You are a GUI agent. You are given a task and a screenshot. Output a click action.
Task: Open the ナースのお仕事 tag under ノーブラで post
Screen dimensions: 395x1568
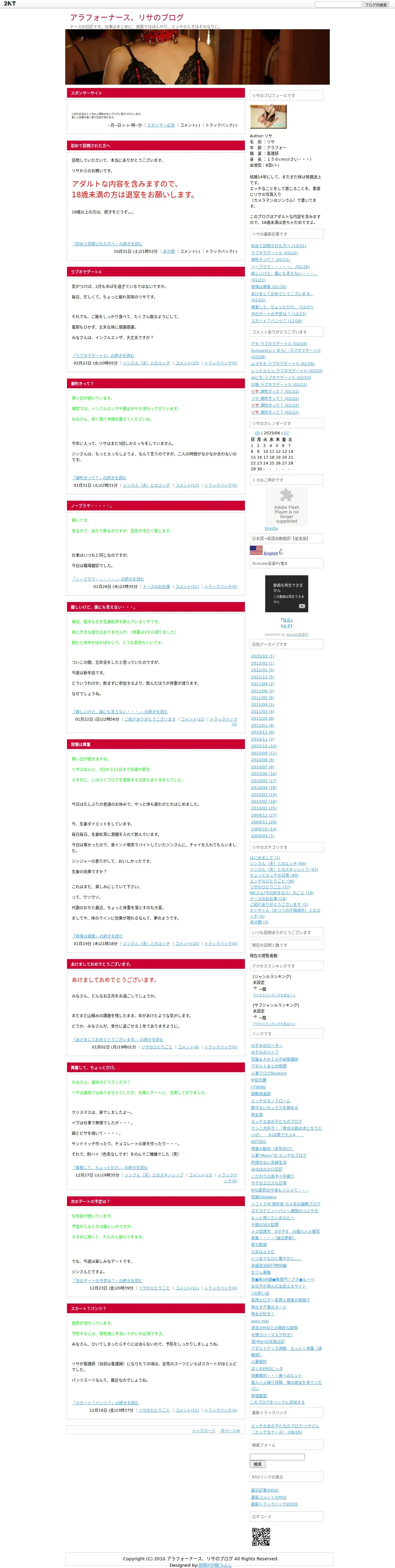(x=156, y=587)
